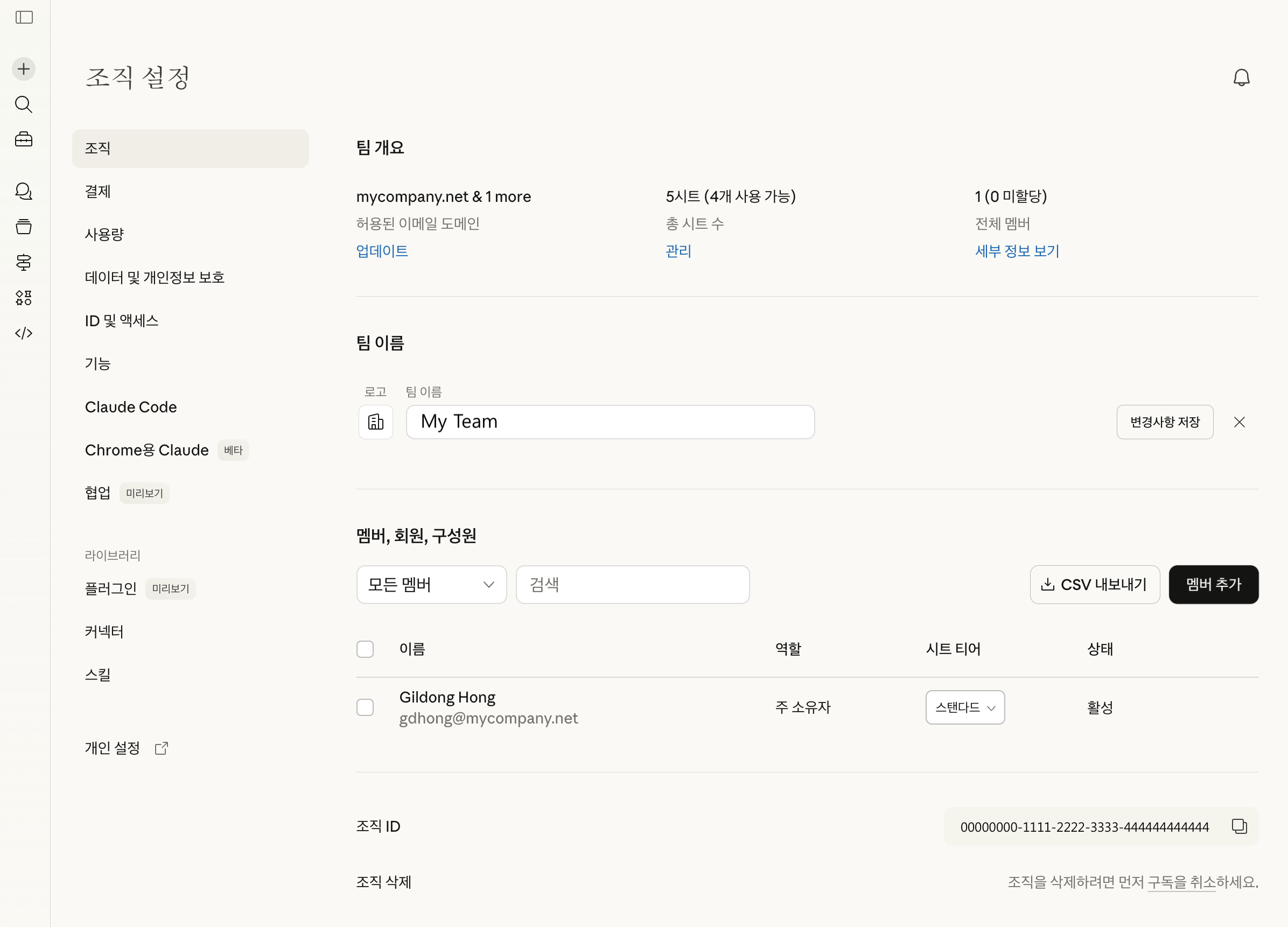Image resolution: width=1288 pixels, height=927 pixels.
Task: Discard team name changes with X
Action: click(1239, 422)
